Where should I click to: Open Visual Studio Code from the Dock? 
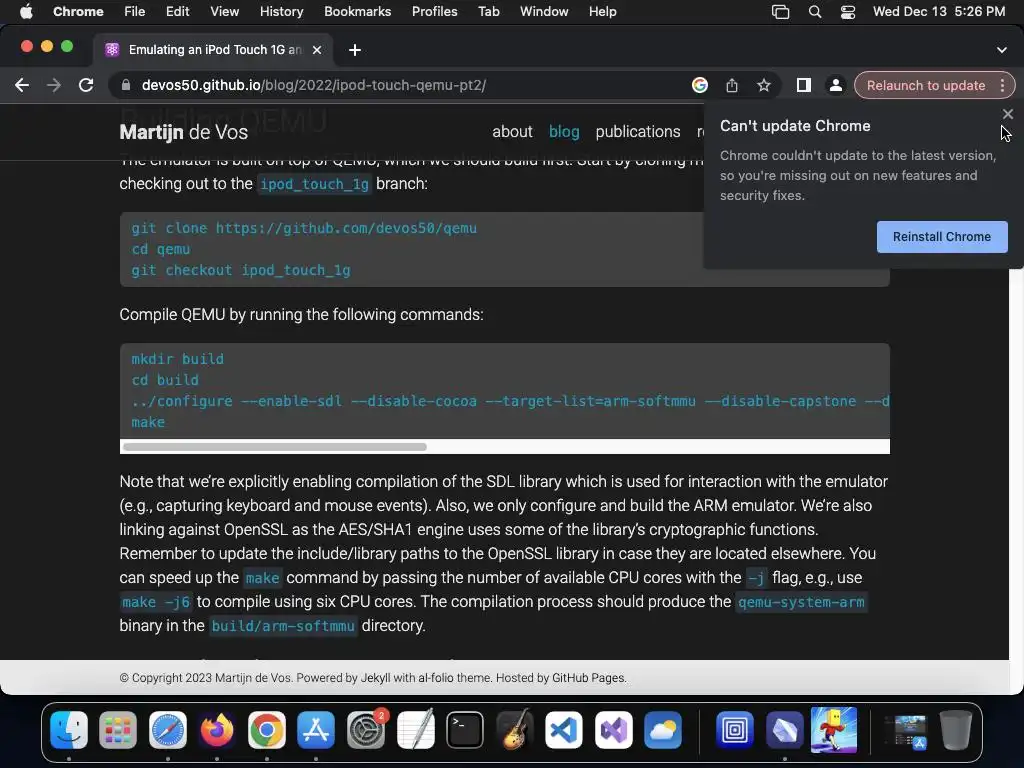pyautogui.click(x=564, y=729)
